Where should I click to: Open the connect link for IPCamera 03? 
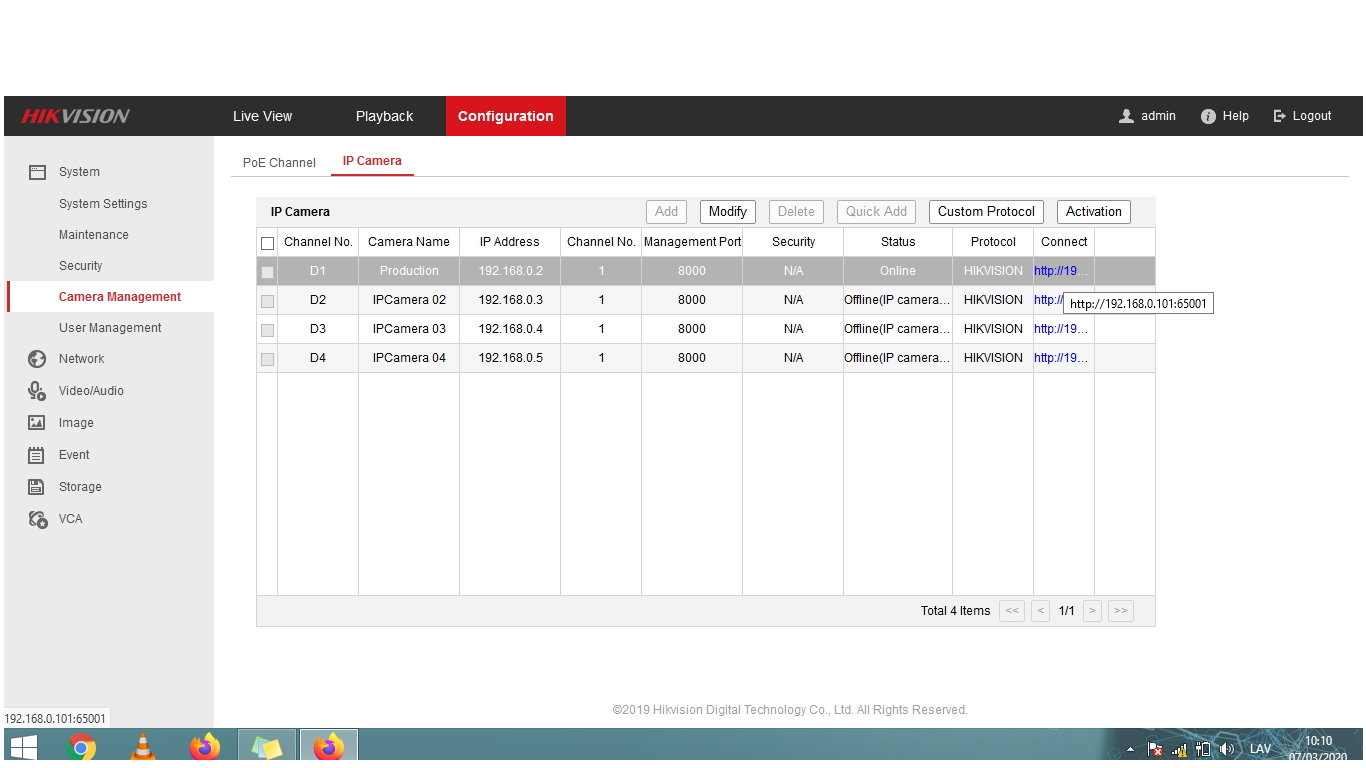click(x=1060, y=329)
